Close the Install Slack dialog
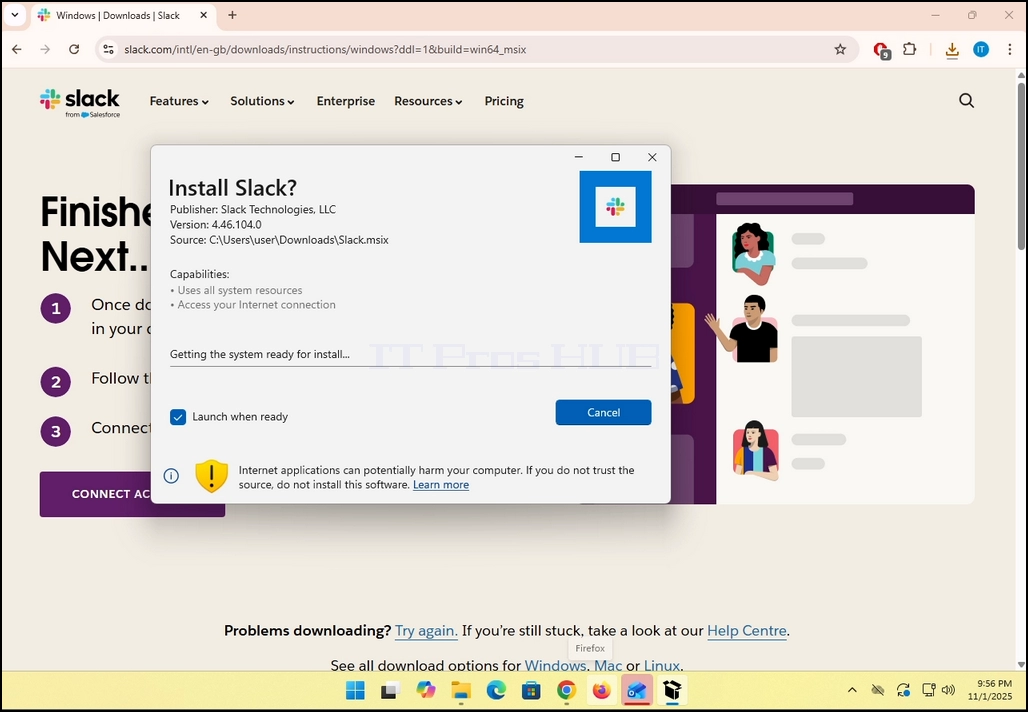The height and width of the screenshot is (712, 1028). click(x=652, y=157)
